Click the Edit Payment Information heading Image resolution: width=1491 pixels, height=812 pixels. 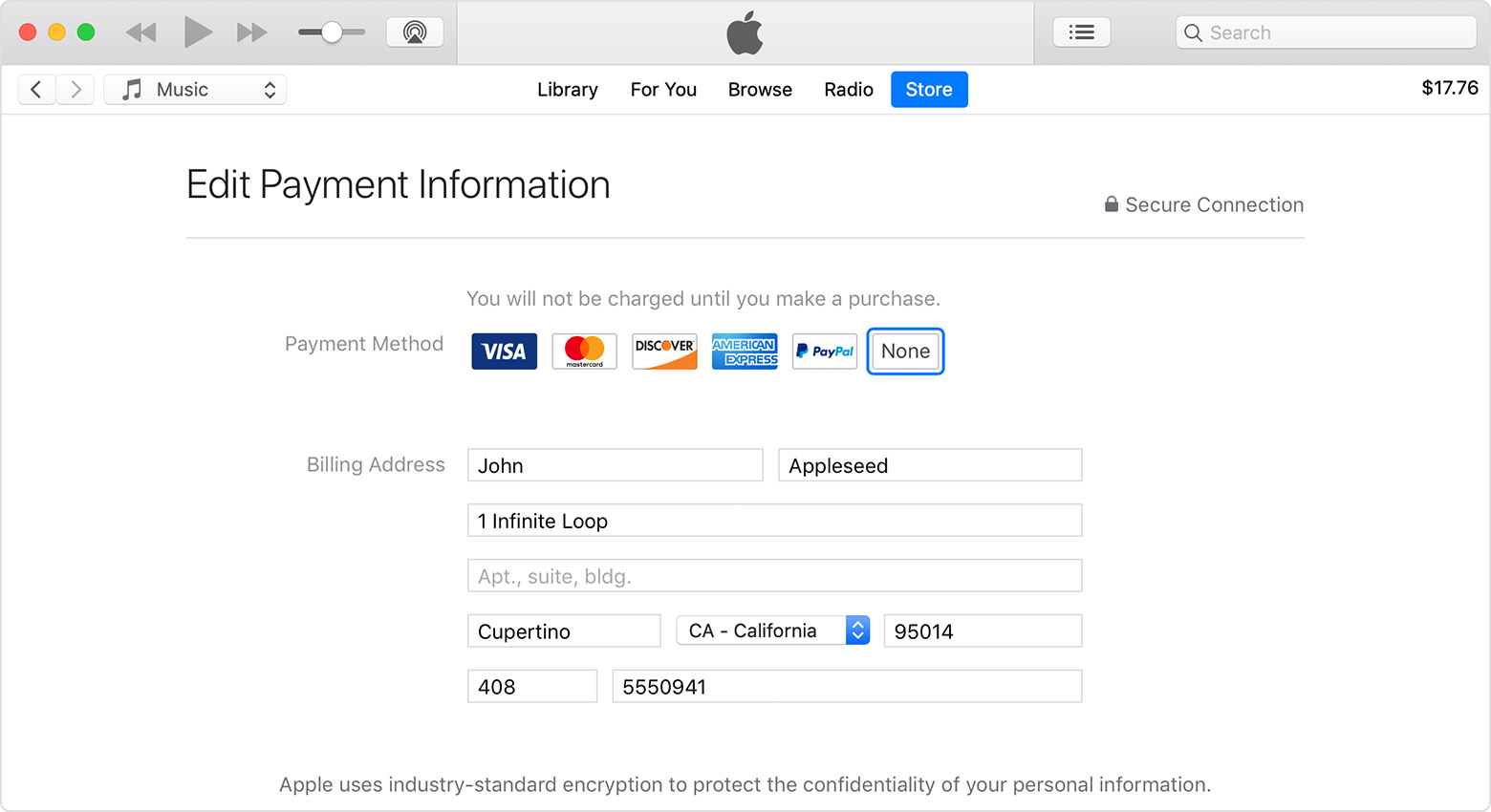(399, 185)
